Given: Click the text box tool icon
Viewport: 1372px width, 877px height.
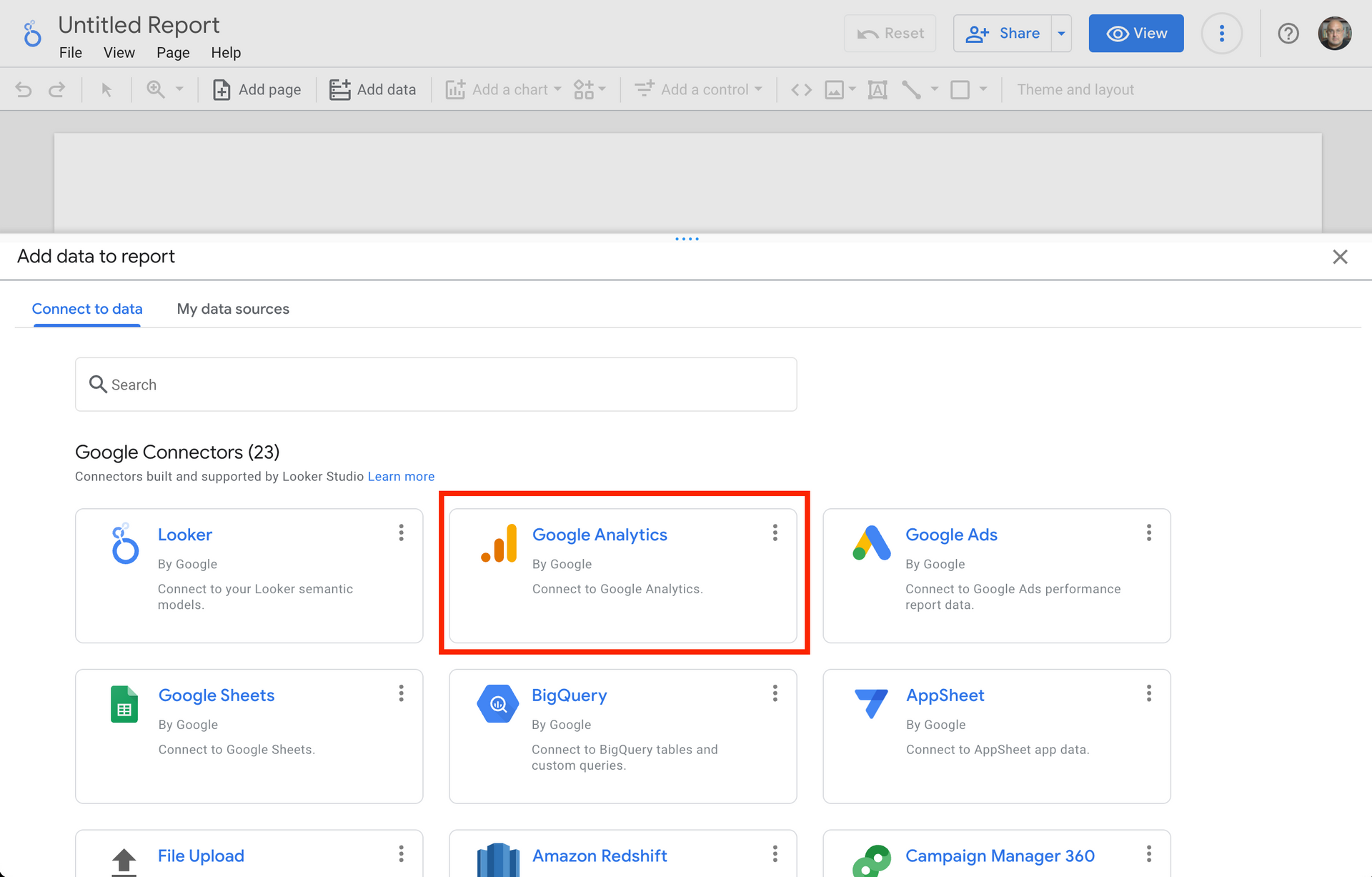Looking at the screenshot, I should point(878,89).
